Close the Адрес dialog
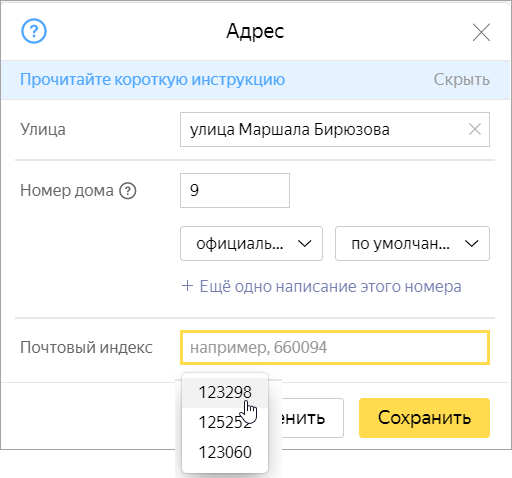 click(481, 32)
